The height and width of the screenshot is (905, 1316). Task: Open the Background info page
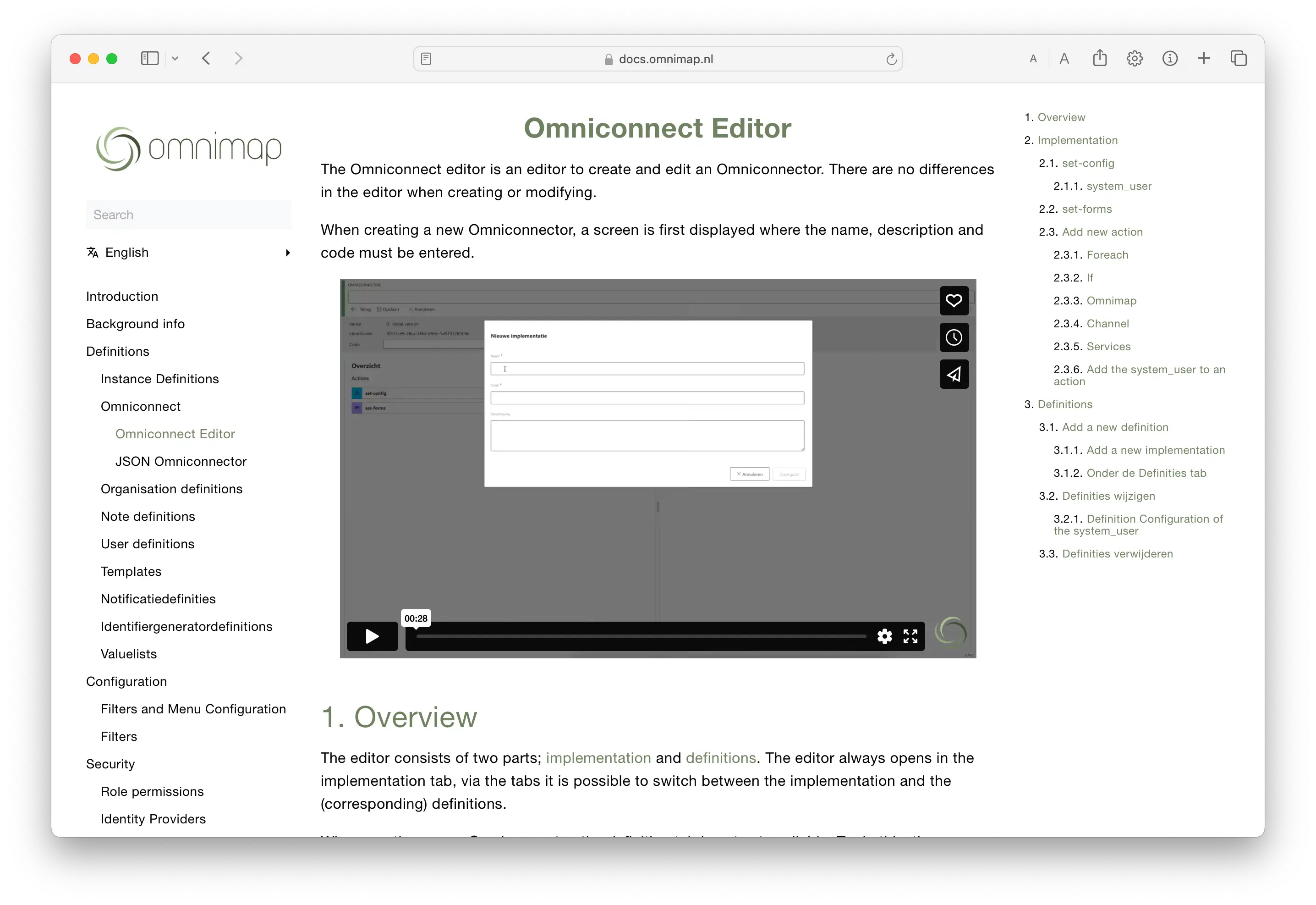coord(136,324)
